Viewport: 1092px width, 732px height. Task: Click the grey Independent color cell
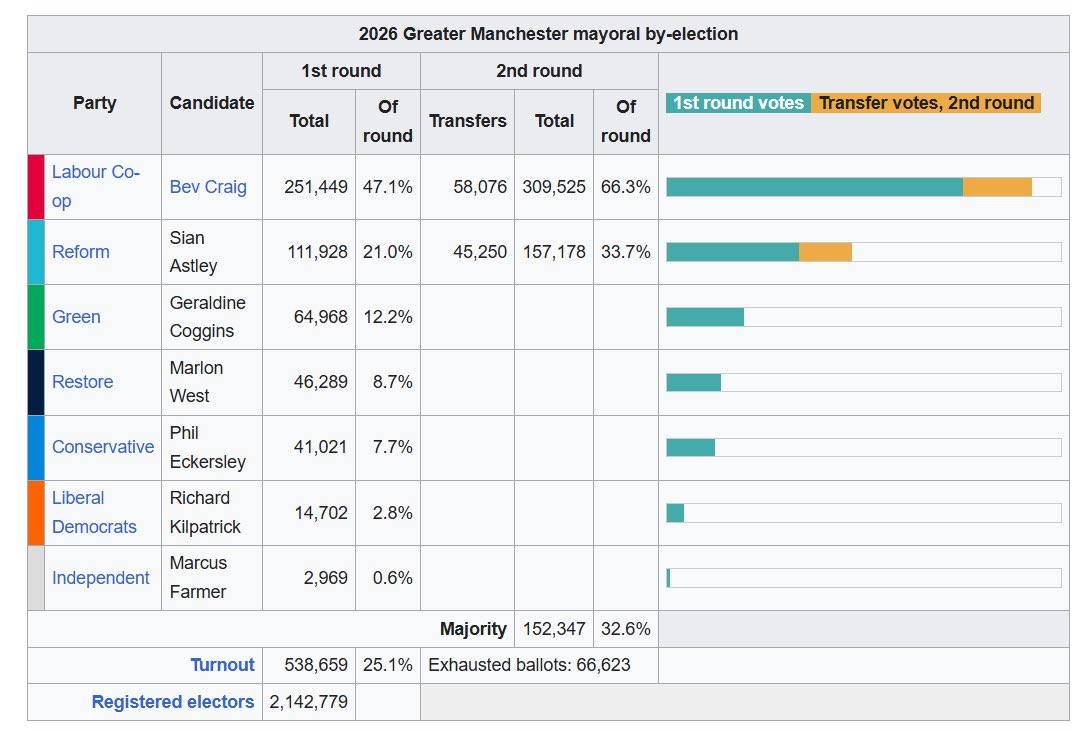tap(36, 578)
